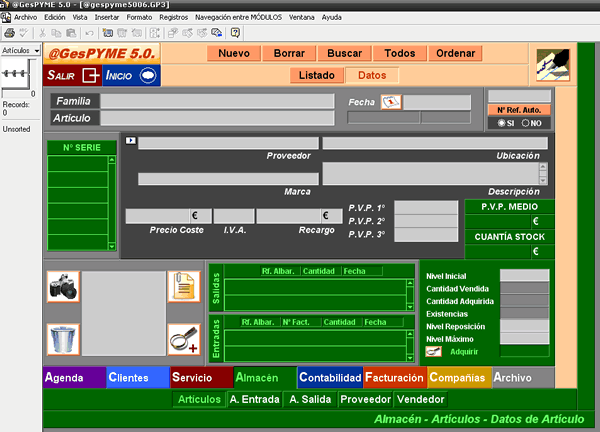
Task: Click the Familia input field
Action: tap(217, 101)
